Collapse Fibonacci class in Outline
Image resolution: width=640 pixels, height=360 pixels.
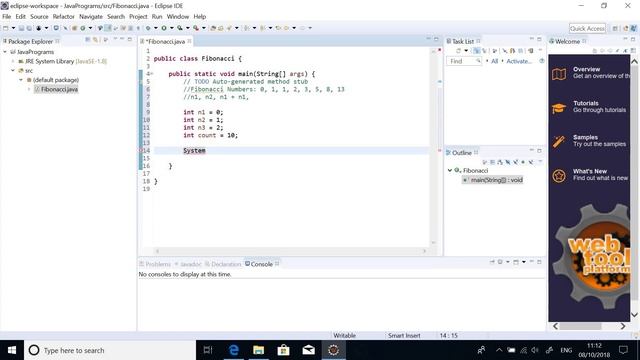click(x=450, y=170)
